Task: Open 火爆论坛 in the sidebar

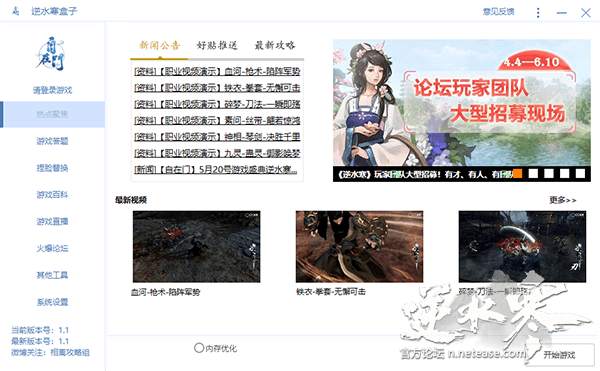Action: 52,248
